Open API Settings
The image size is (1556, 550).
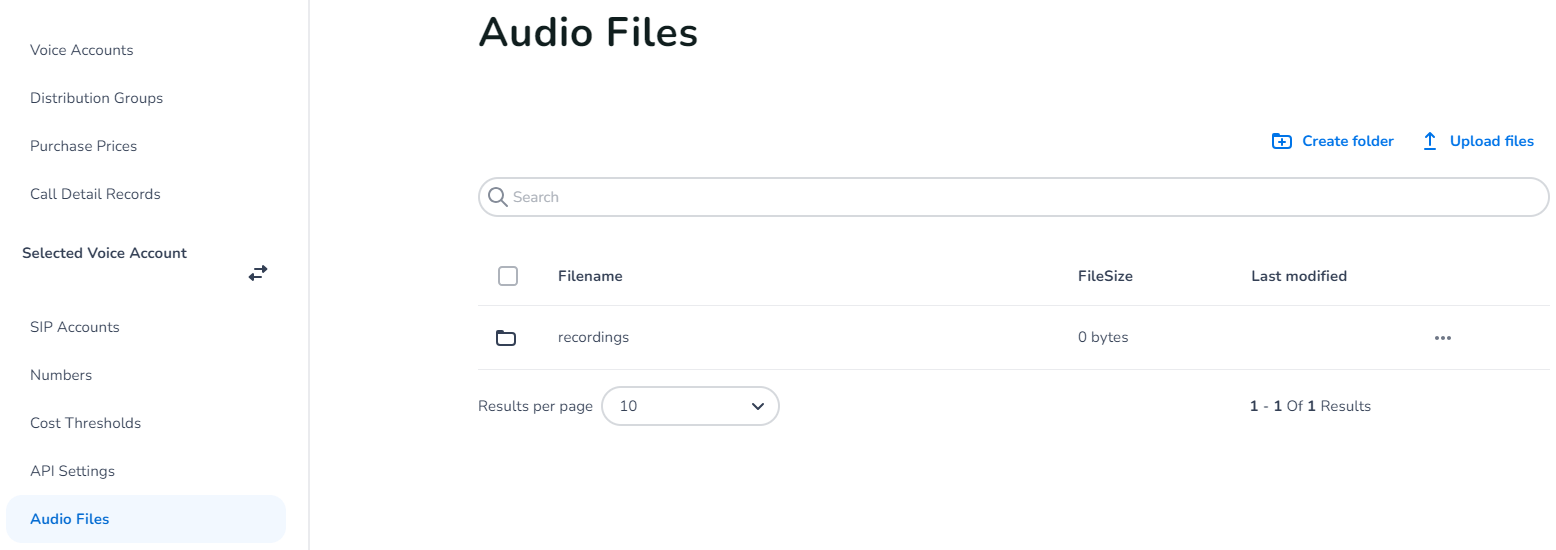[72, 471]
